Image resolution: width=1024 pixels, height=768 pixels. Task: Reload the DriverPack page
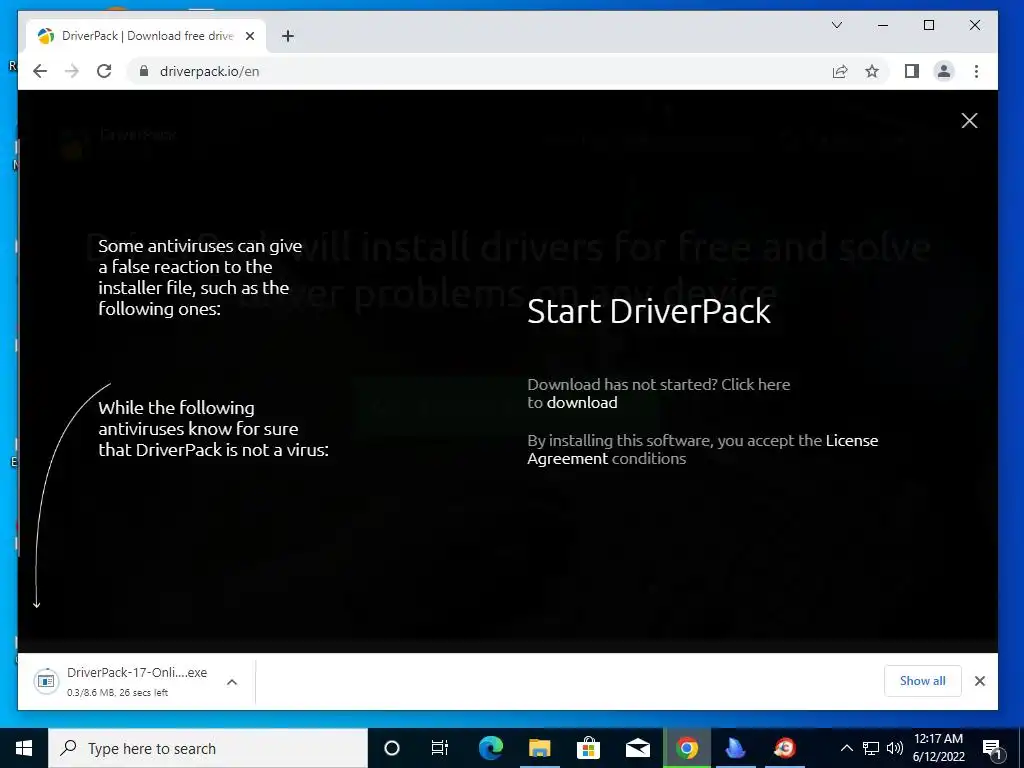point(104,71)
